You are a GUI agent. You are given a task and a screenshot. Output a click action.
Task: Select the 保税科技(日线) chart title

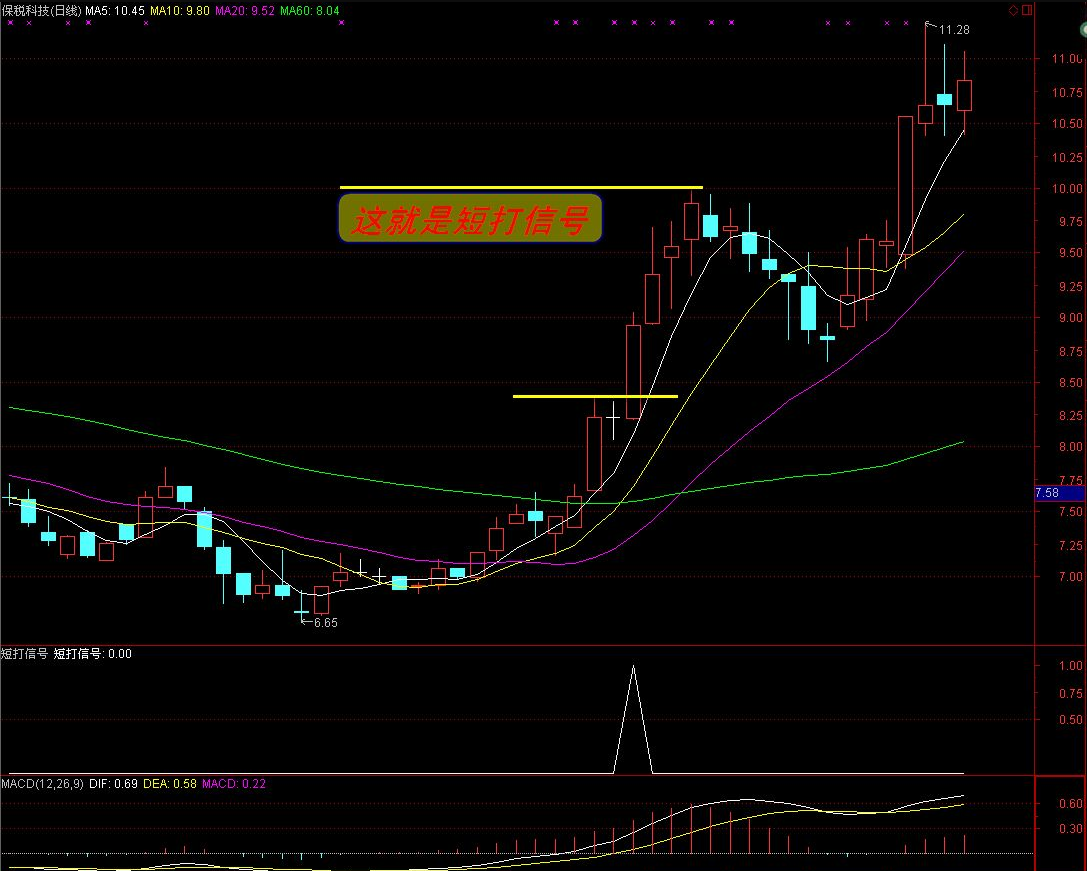tap(42, 10)
